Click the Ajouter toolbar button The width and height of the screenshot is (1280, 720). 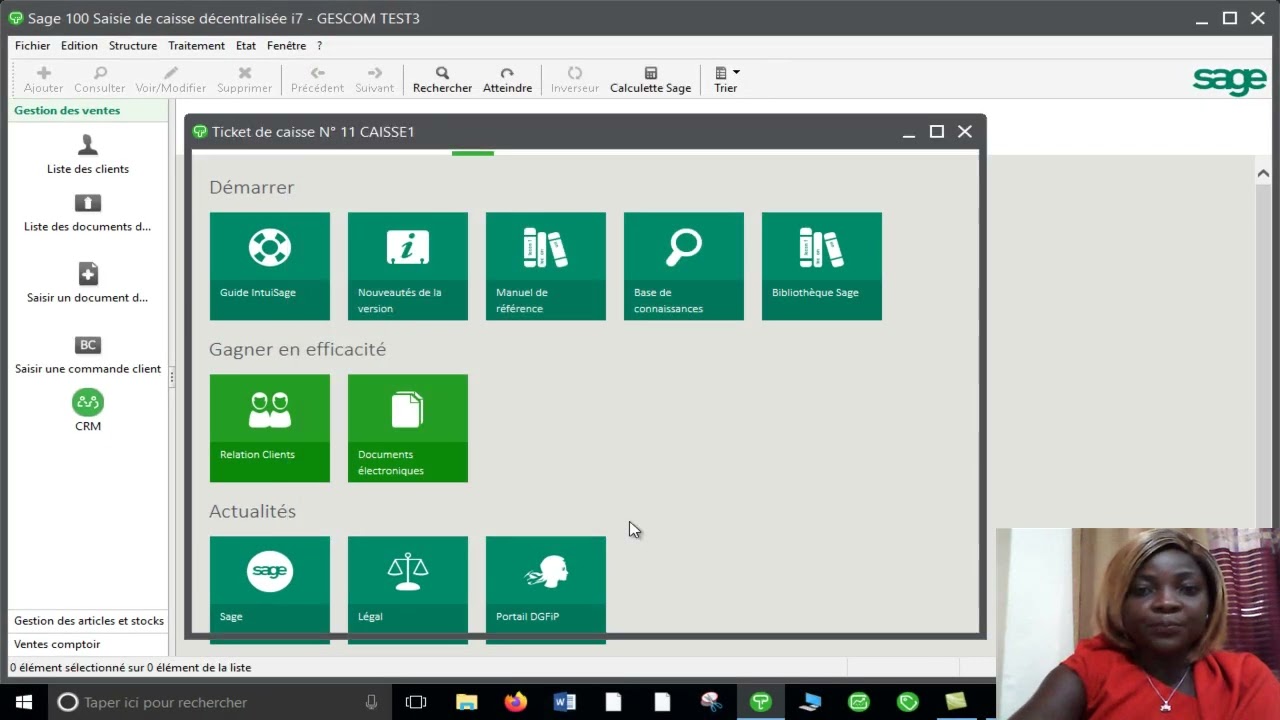coord(44,80)
